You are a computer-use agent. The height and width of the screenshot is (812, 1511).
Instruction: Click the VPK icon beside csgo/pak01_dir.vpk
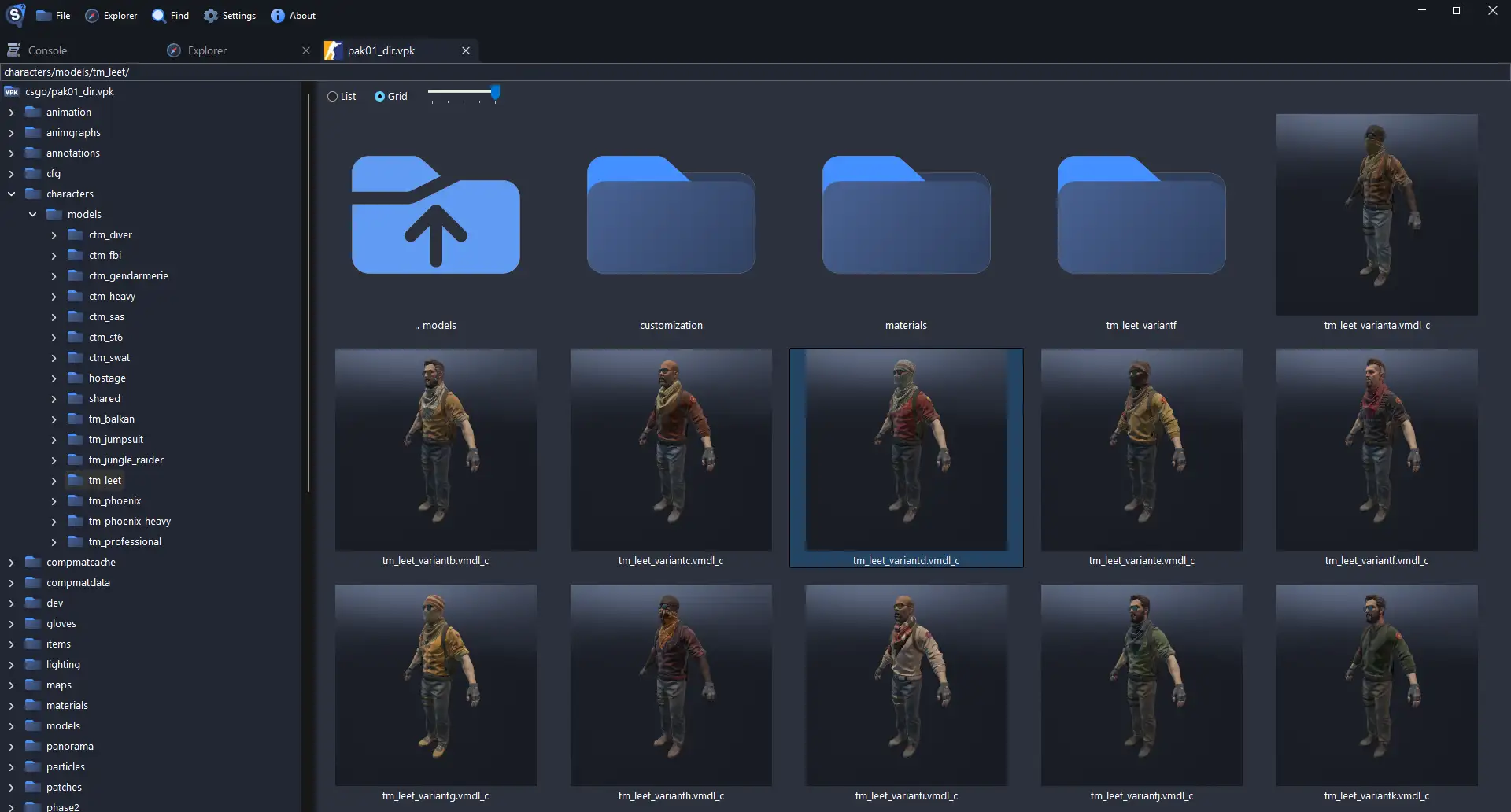(x=12, y=92)
